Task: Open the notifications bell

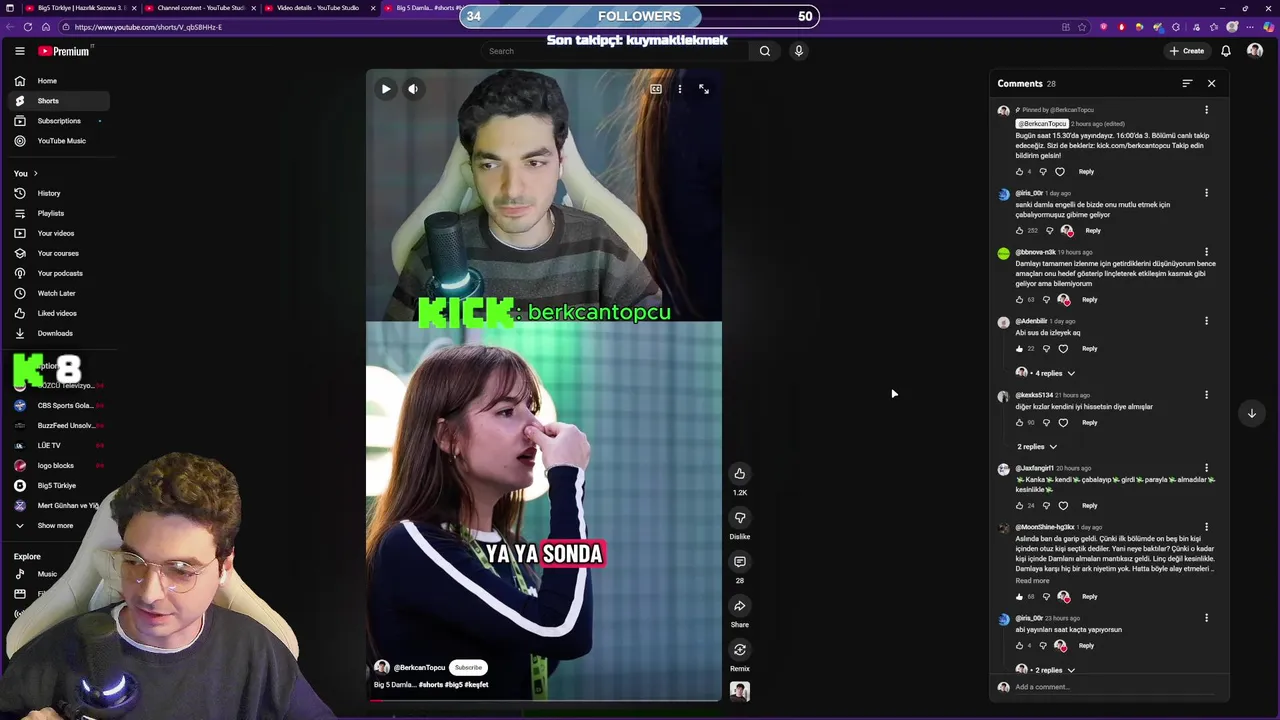Action: click(x=1226, y=51)
